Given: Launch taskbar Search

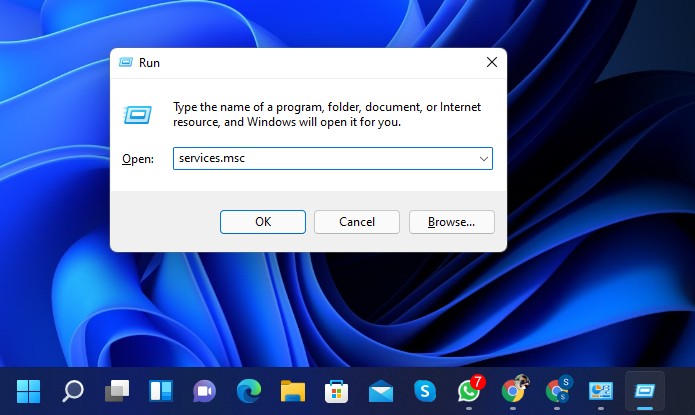Looking at the screenshot, I should click(73, 391).
